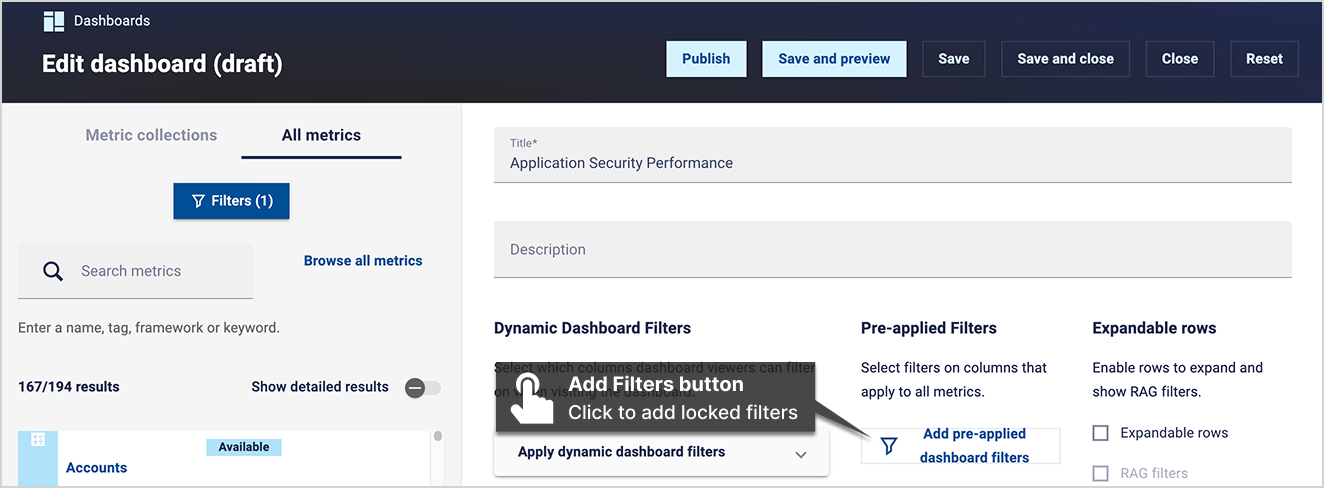Switch to Metric collections tab
Viewport: 1324px width, 488px height.
coord(151,135)
